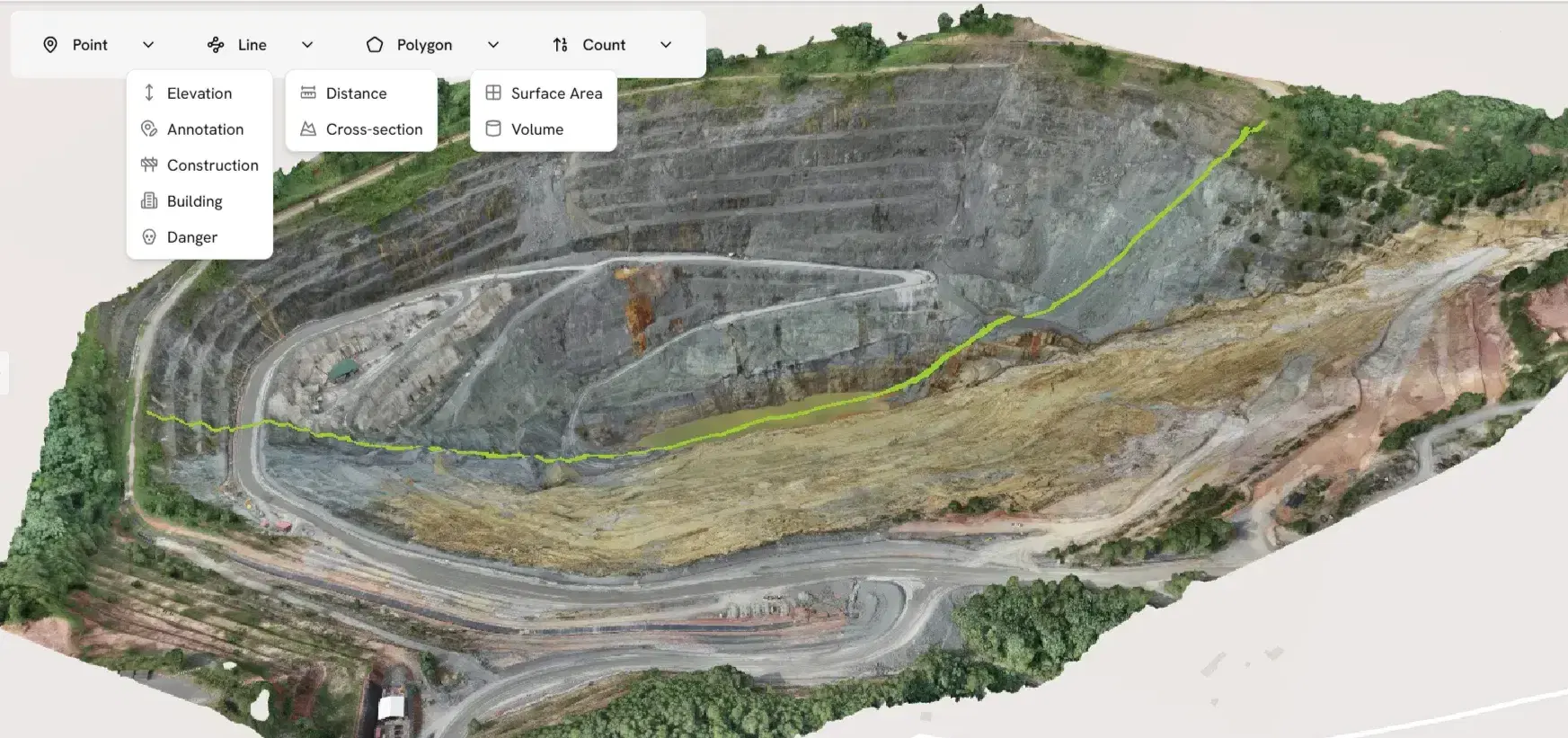Expand the Count dropdown chevron
This screenshot has width=1568, height=738.
(x=666, y=45)
